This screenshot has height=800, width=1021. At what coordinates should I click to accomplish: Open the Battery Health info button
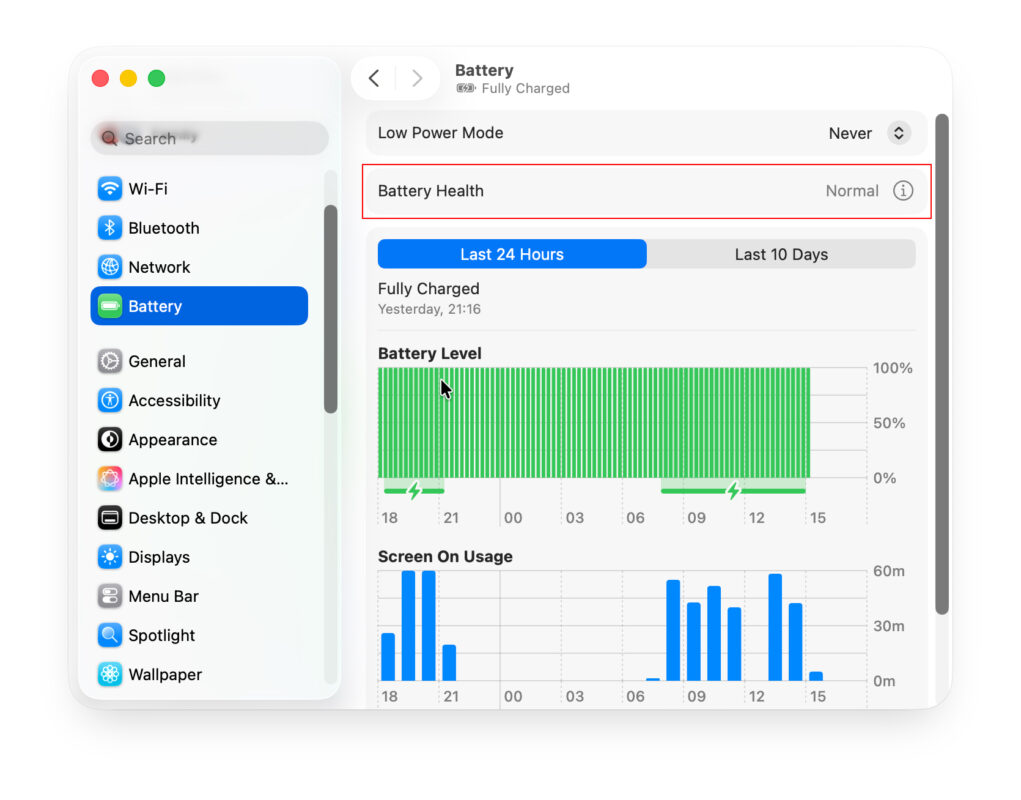(x=905, y=190)
